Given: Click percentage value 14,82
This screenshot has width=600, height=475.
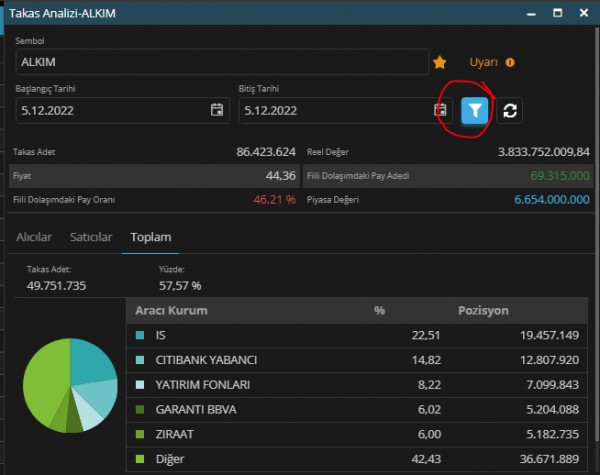Looking at the screenshot, I should click(x=426, y=360).
